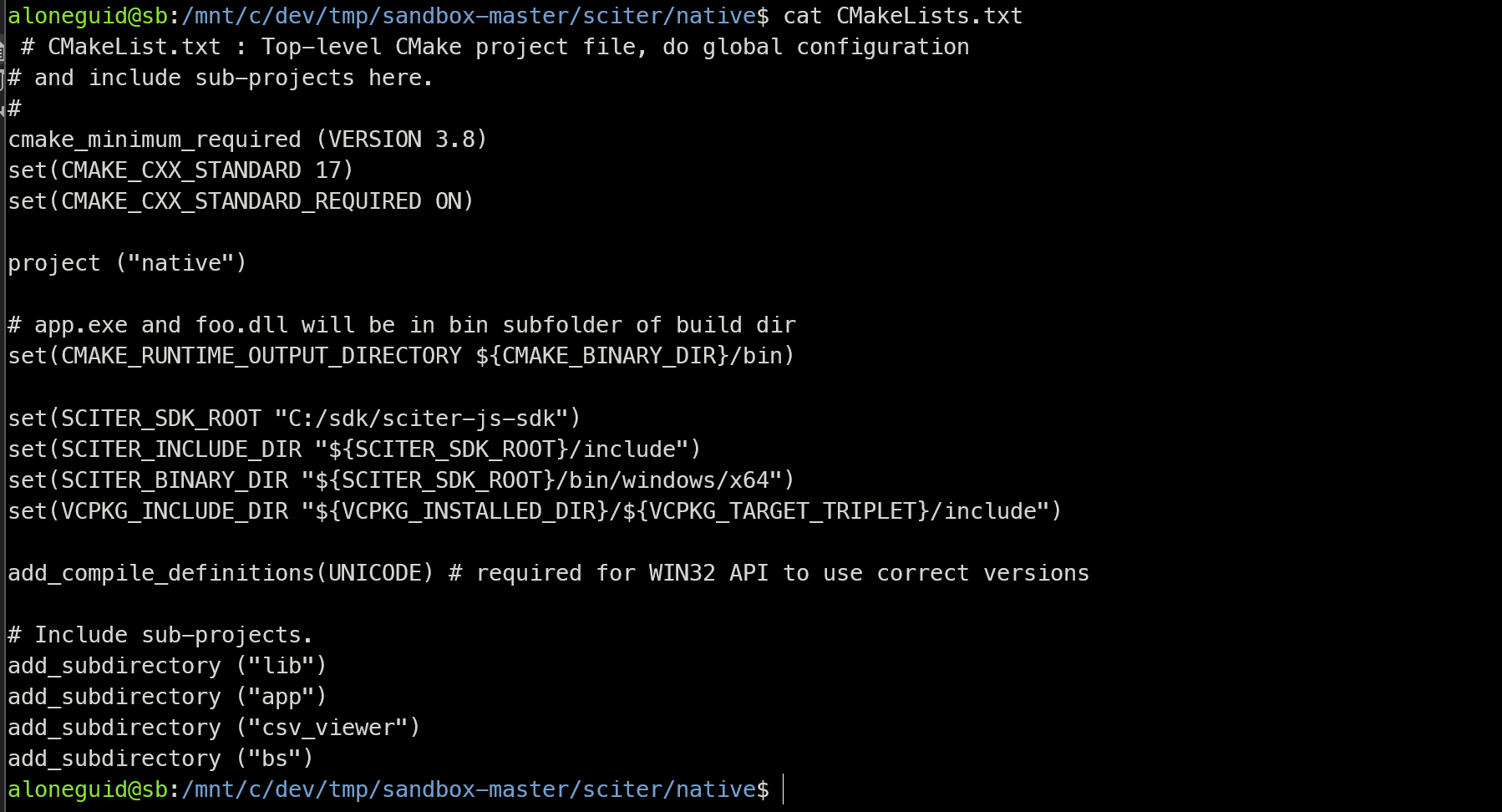
Task: Click the bottom prompt's path text
Action: click(x=468, y=789)
